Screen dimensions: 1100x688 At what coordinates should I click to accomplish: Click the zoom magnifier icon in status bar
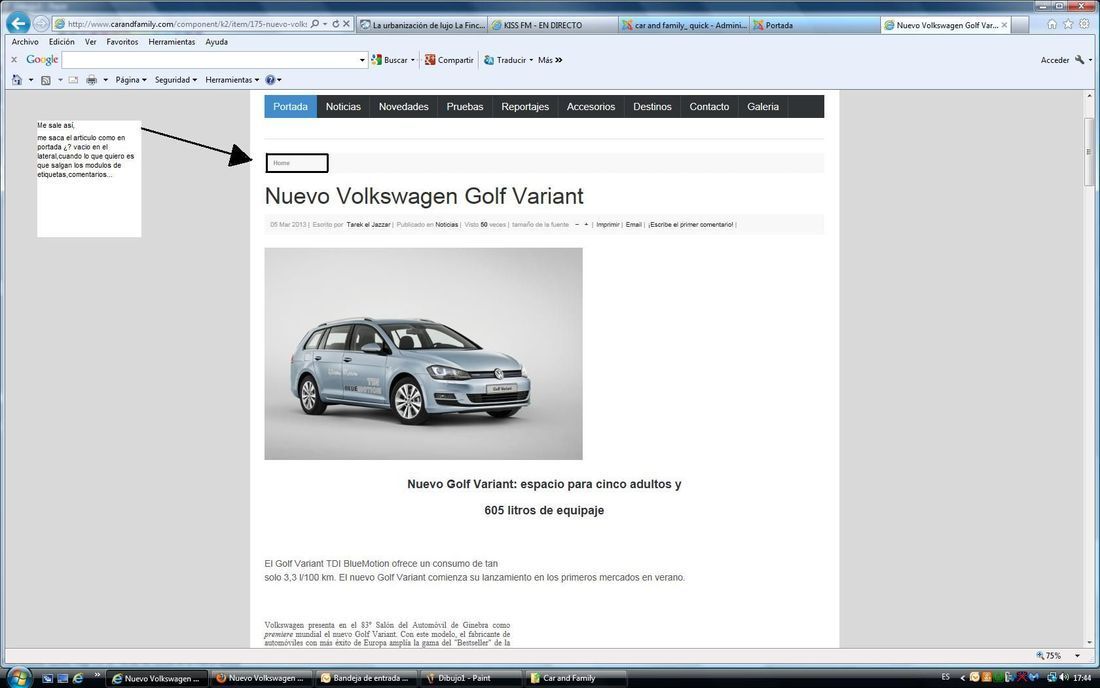click(x=1040, y=656)
